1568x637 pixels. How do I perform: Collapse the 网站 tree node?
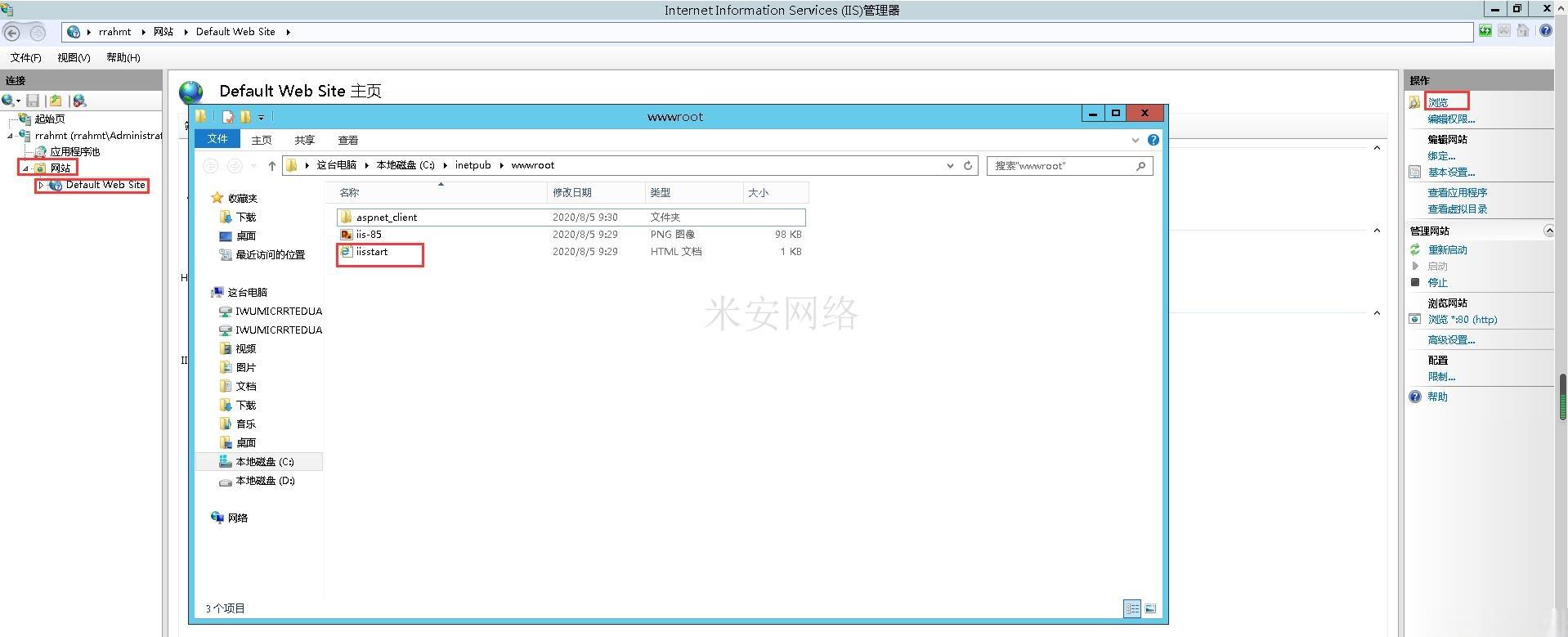25,168
